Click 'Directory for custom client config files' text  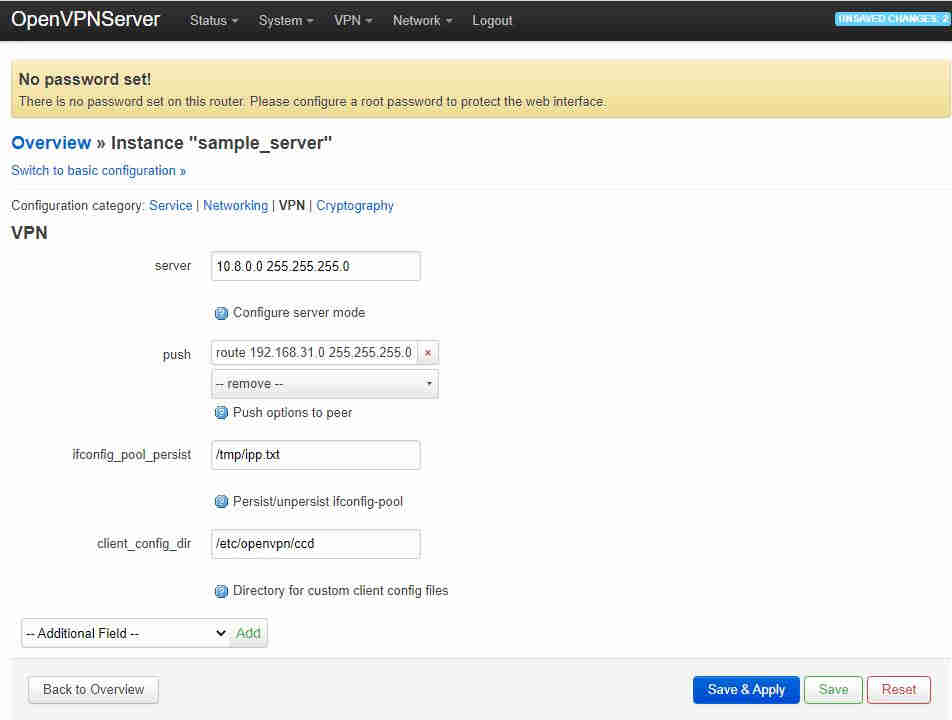pyautogui.click(x=341, y=591)
